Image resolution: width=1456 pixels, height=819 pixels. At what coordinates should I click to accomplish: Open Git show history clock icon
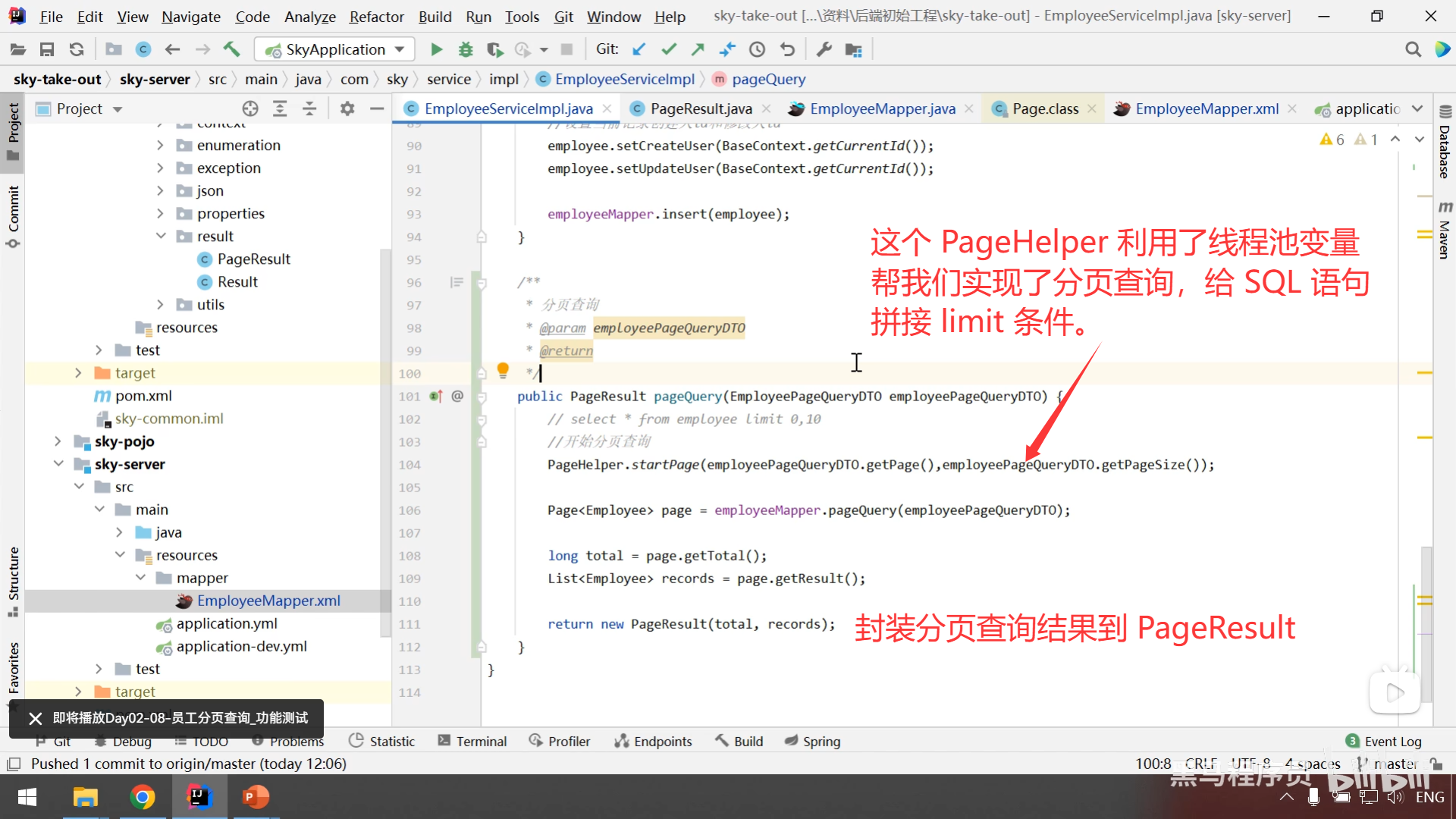(757, 49)
